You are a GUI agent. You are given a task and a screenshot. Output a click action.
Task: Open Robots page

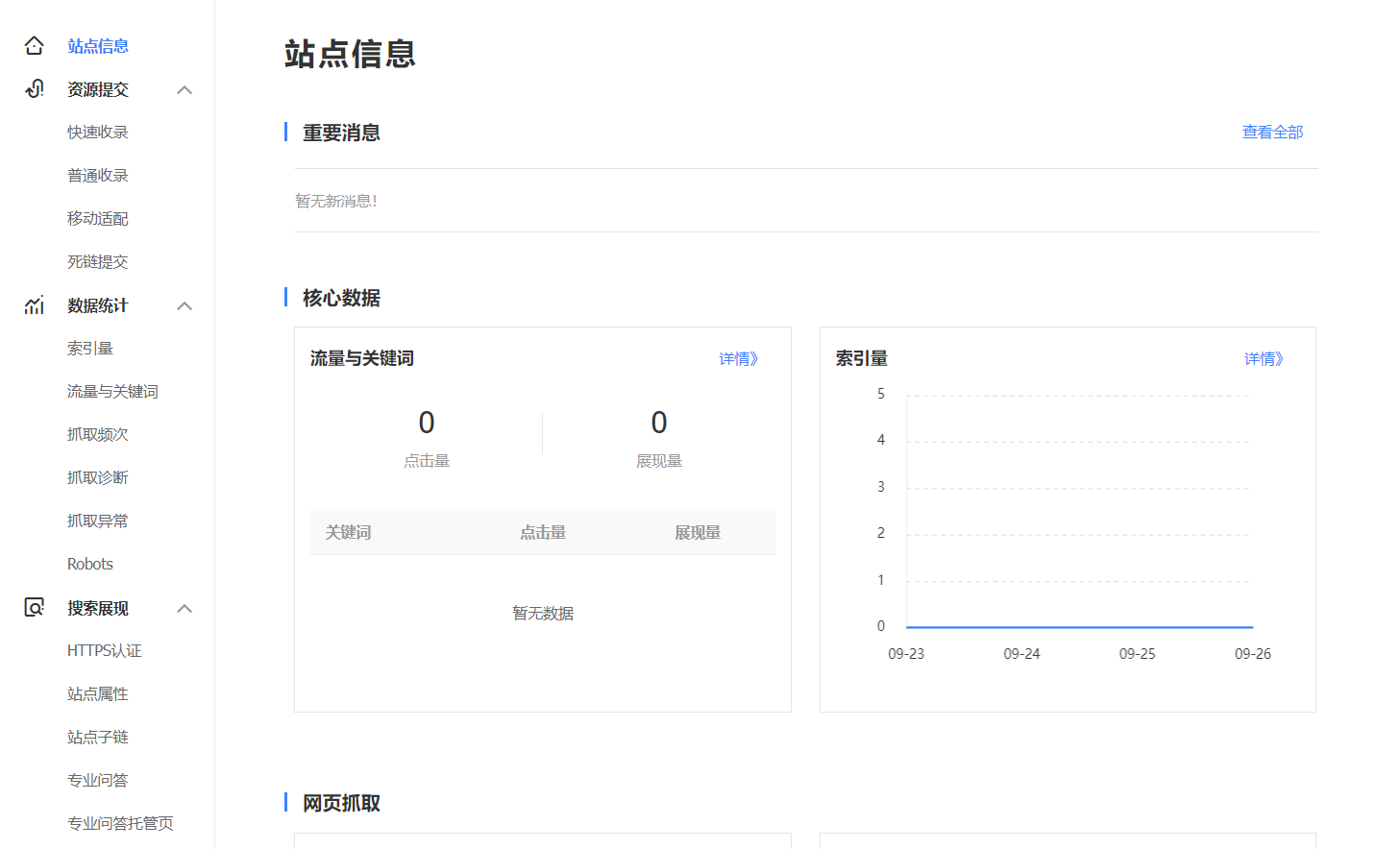pos(90,565)
